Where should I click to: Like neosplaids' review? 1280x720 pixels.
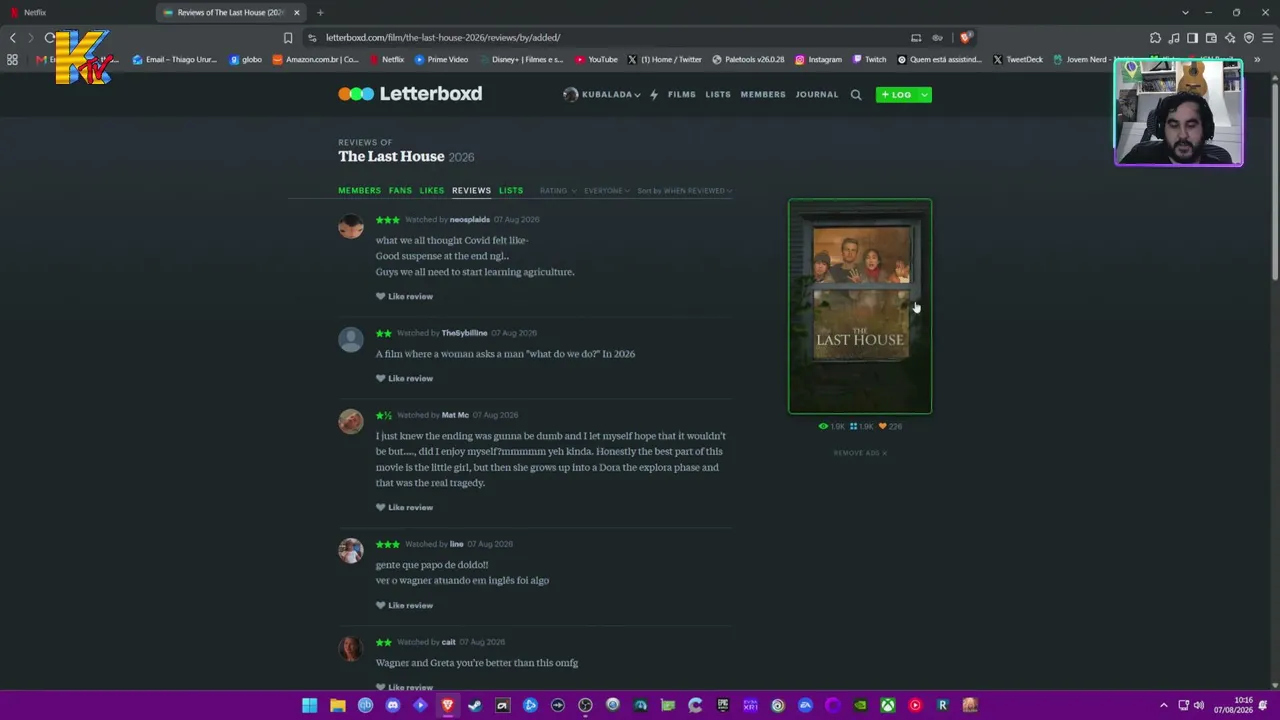point(404,297)
